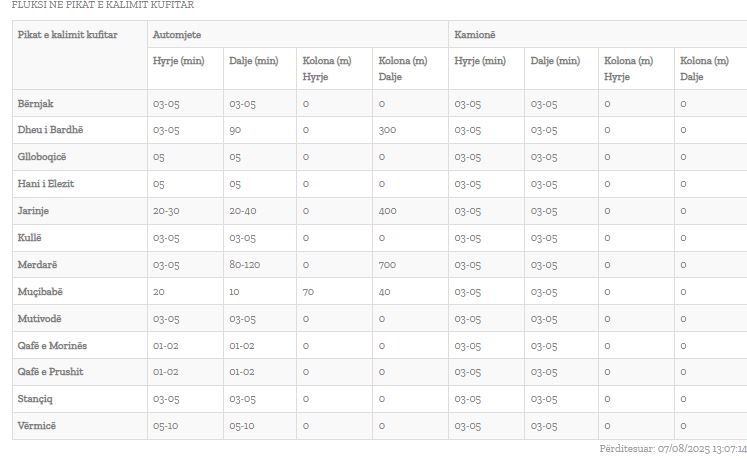Click the Bërnjak row label
Image resolution: width=747 pixels, height=476 pixels.
37,103
